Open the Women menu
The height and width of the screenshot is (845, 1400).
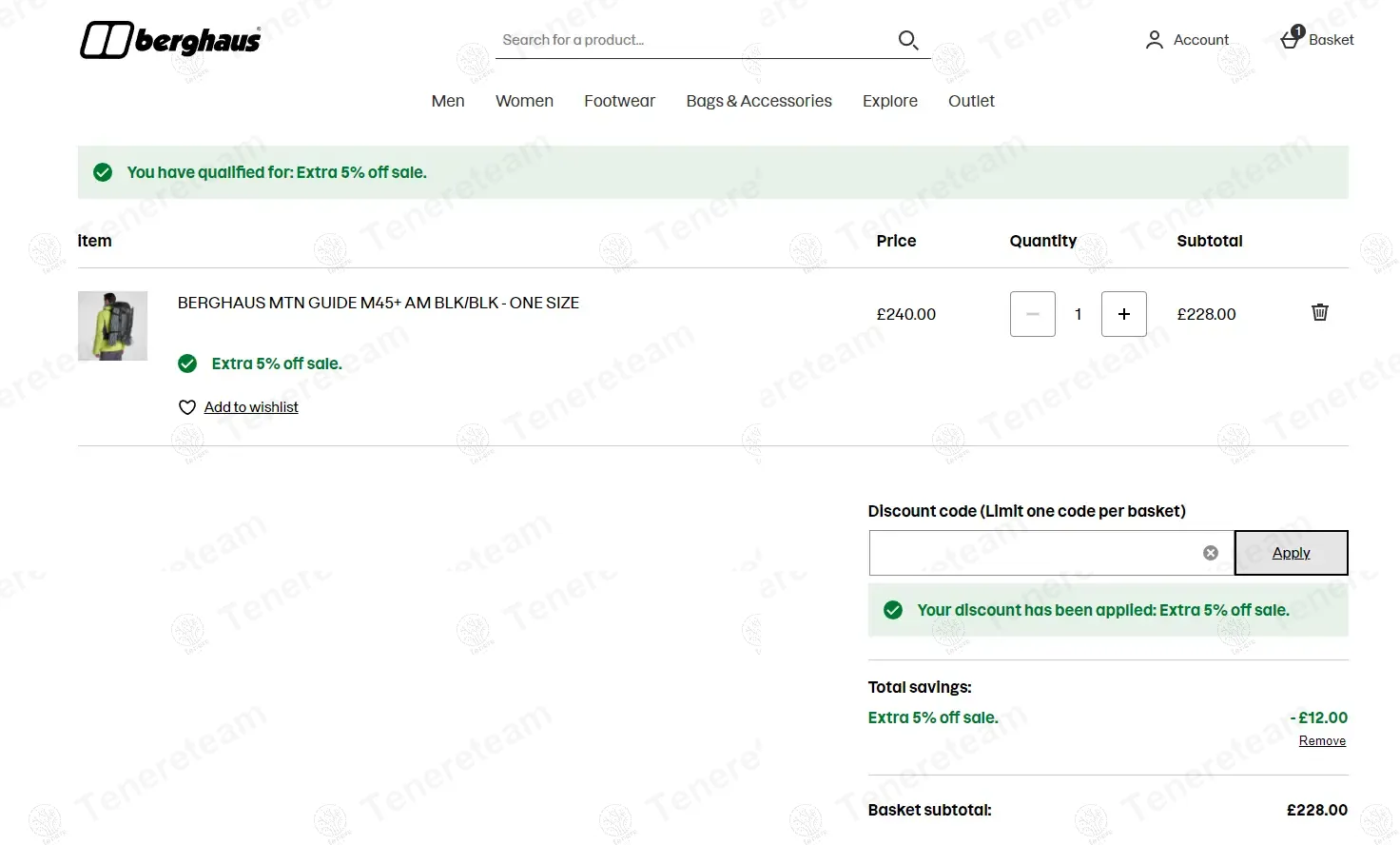(x=524, y=101)
